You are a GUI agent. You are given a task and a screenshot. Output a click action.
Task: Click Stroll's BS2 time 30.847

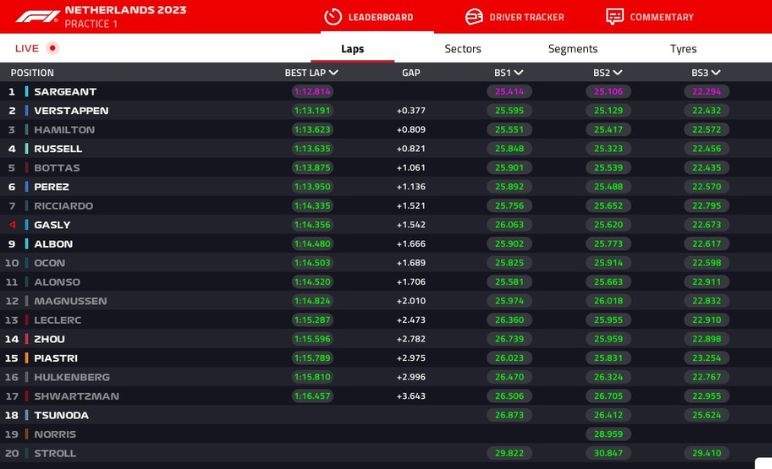[608, 453]
